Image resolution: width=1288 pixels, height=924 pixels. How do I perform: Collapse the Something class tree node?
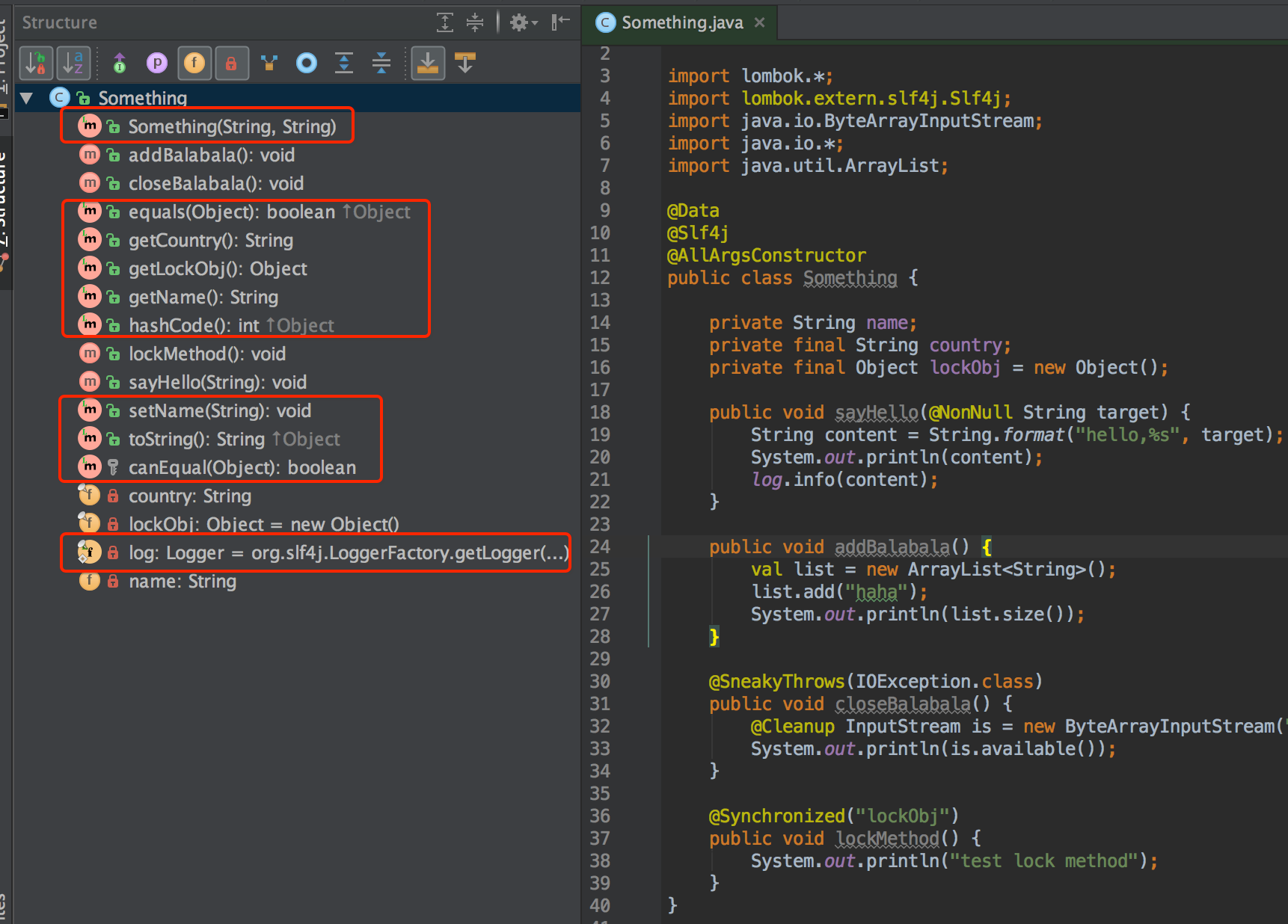(x=27, y=98)
